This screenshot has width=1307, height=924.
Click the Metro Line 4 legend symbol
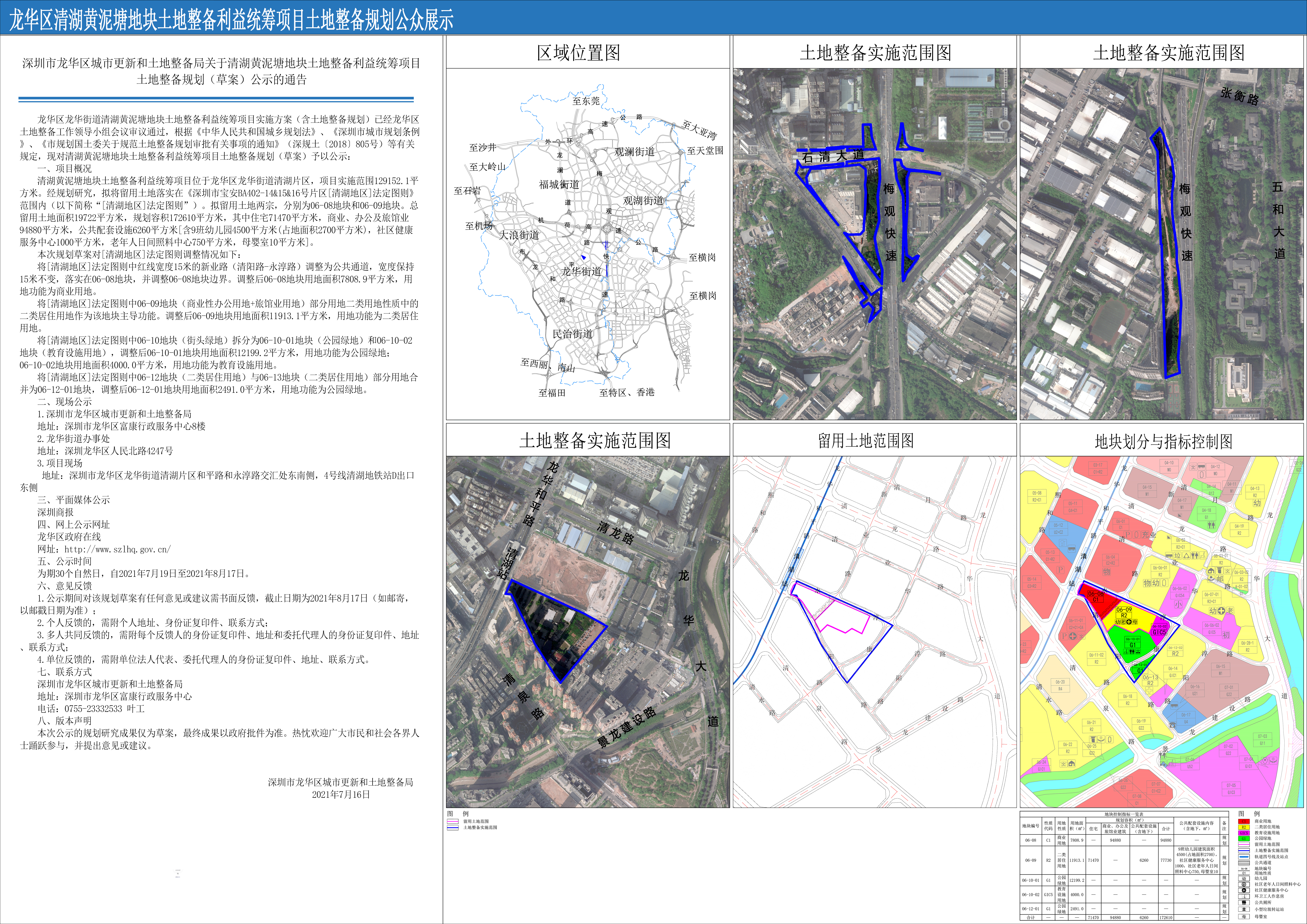[1244, 857]
